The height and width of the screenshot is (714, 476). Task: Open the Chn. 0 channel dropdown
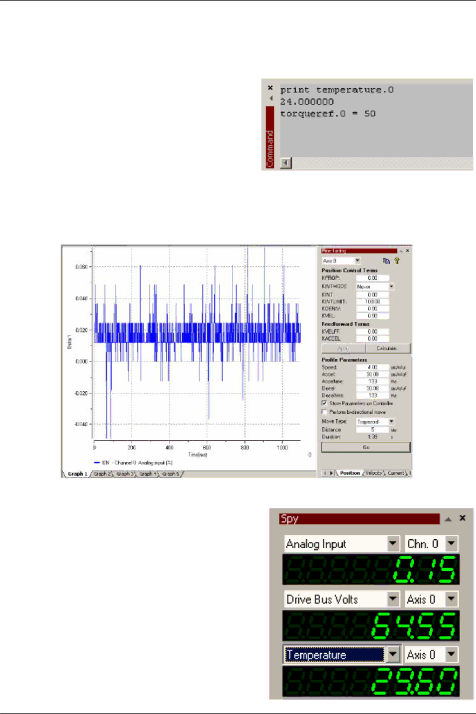(x=451, y=543)
